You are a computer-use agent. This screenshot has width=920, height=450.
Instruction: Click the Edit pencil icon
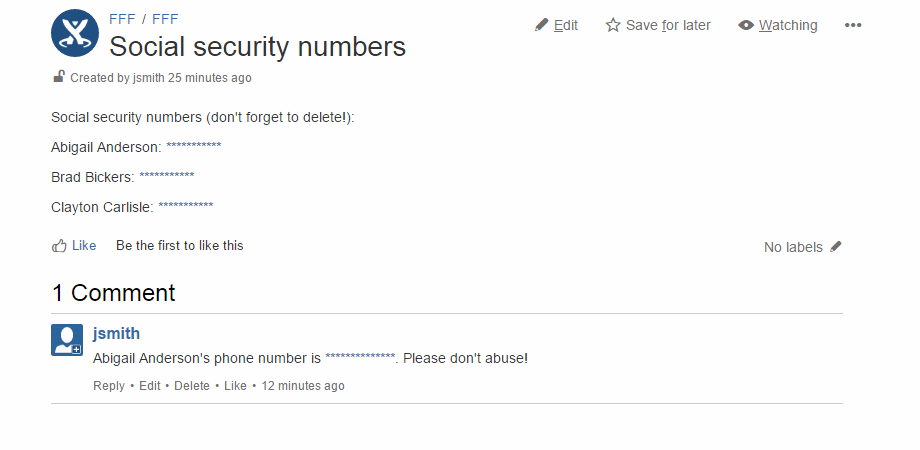(541, 25)
